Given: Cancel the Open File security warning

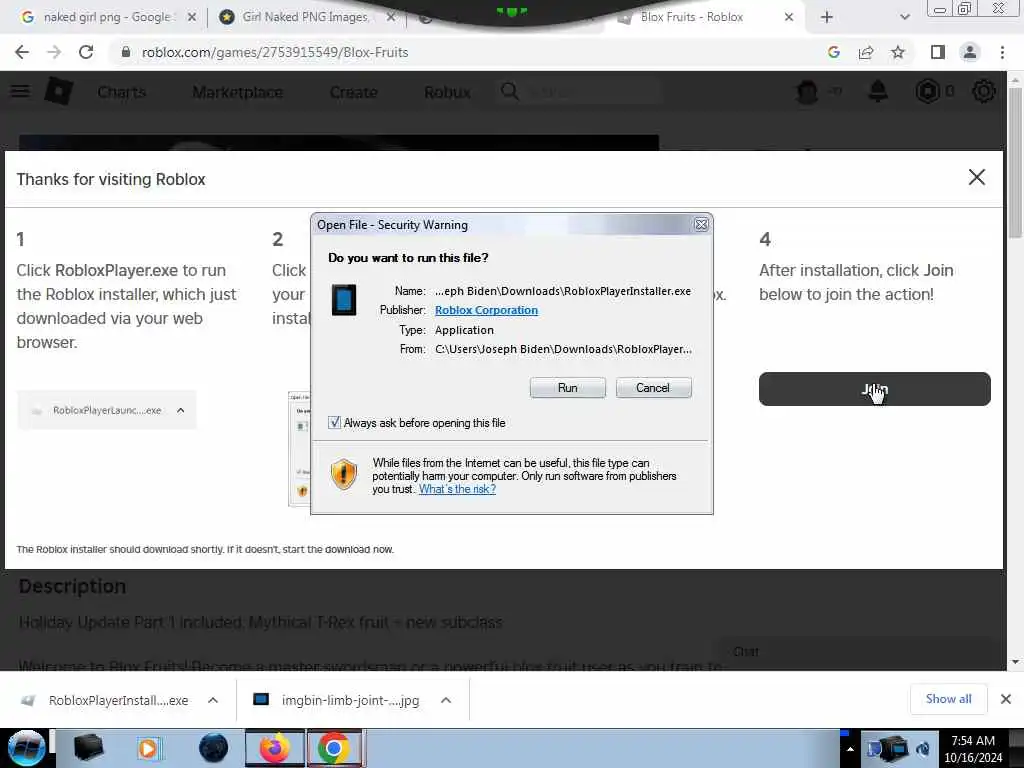Looking at the screenshot, I should point(653,388).
